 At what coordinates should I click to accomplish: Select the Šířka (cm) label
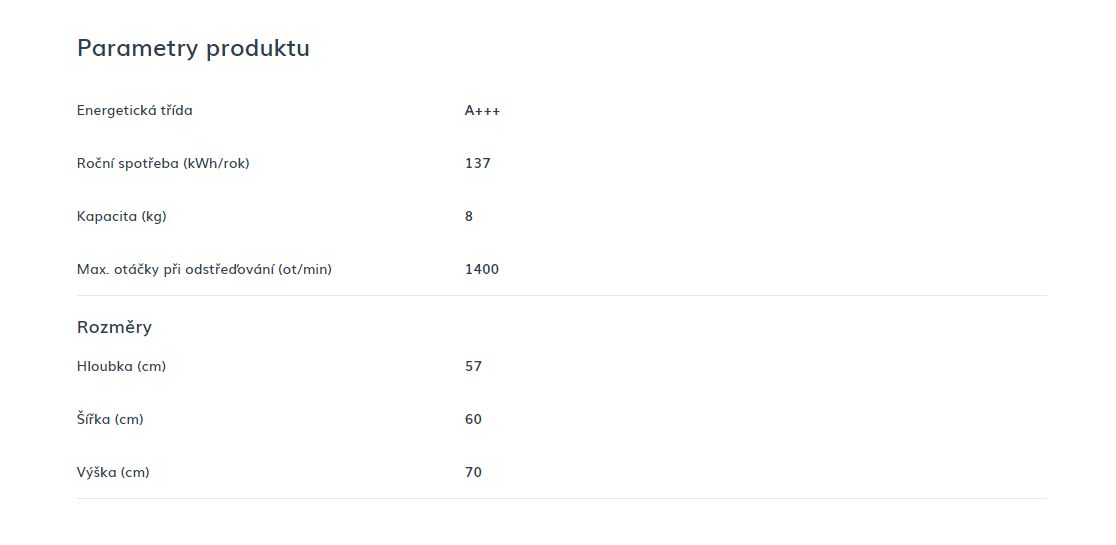pyautogui.click(x=110, y=419)
